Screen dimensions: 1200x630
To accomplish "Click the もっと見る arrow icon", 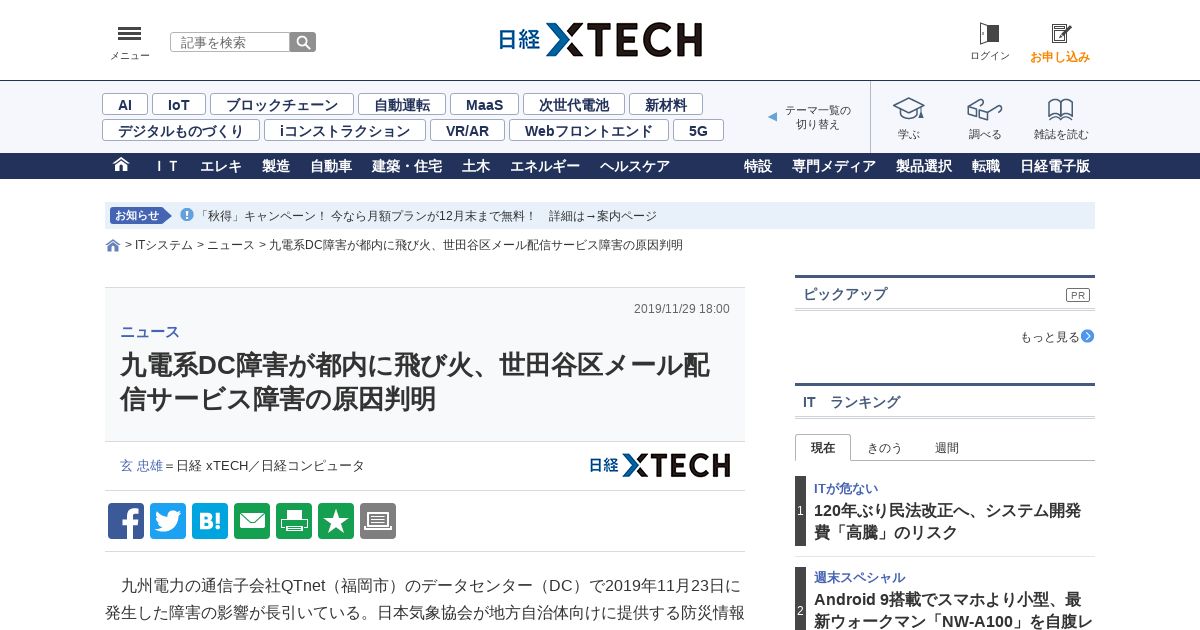I will tap(1088, 336).
